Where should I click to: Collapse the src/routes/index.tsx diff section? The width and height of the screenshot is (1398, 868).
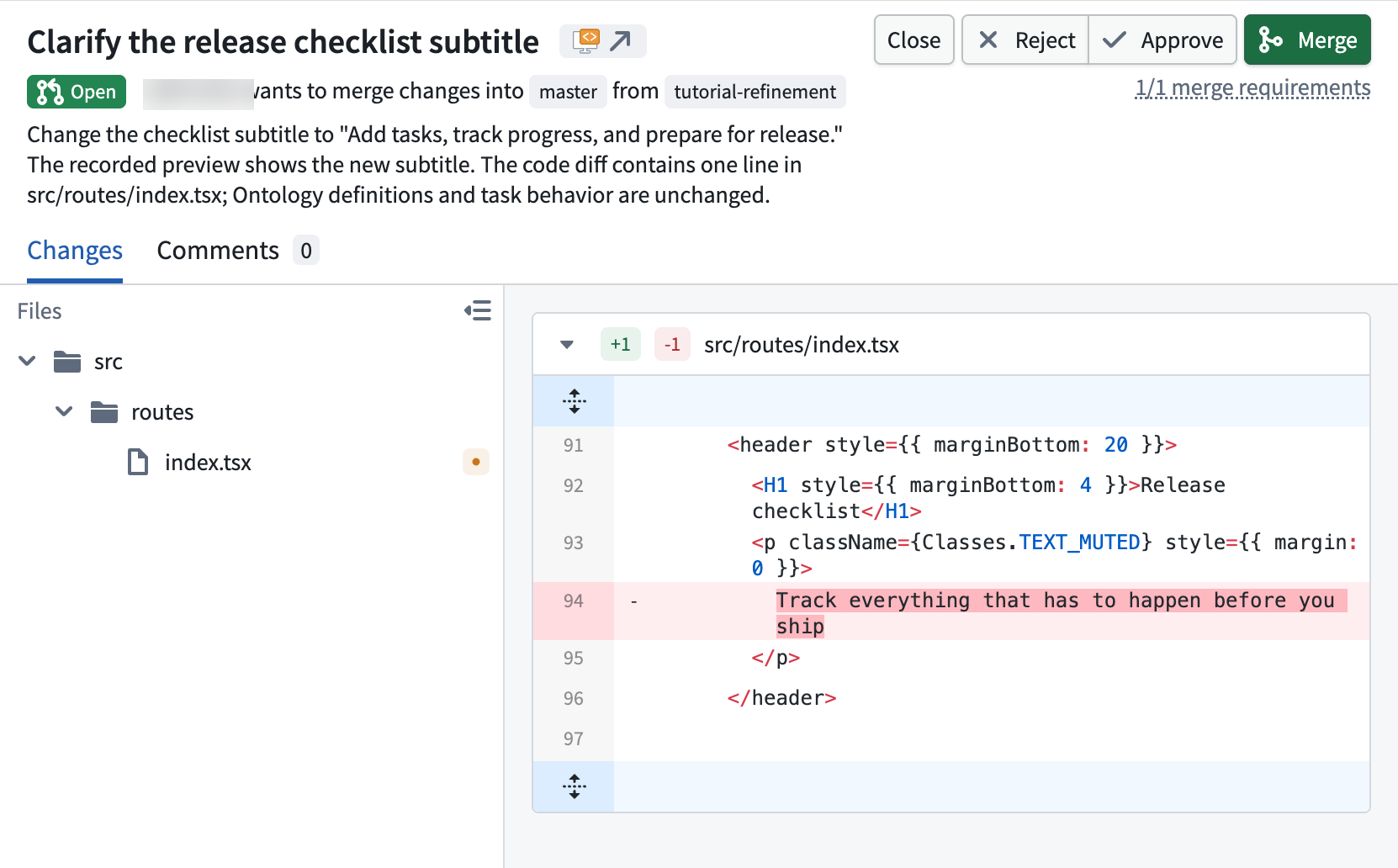(567, 344)
